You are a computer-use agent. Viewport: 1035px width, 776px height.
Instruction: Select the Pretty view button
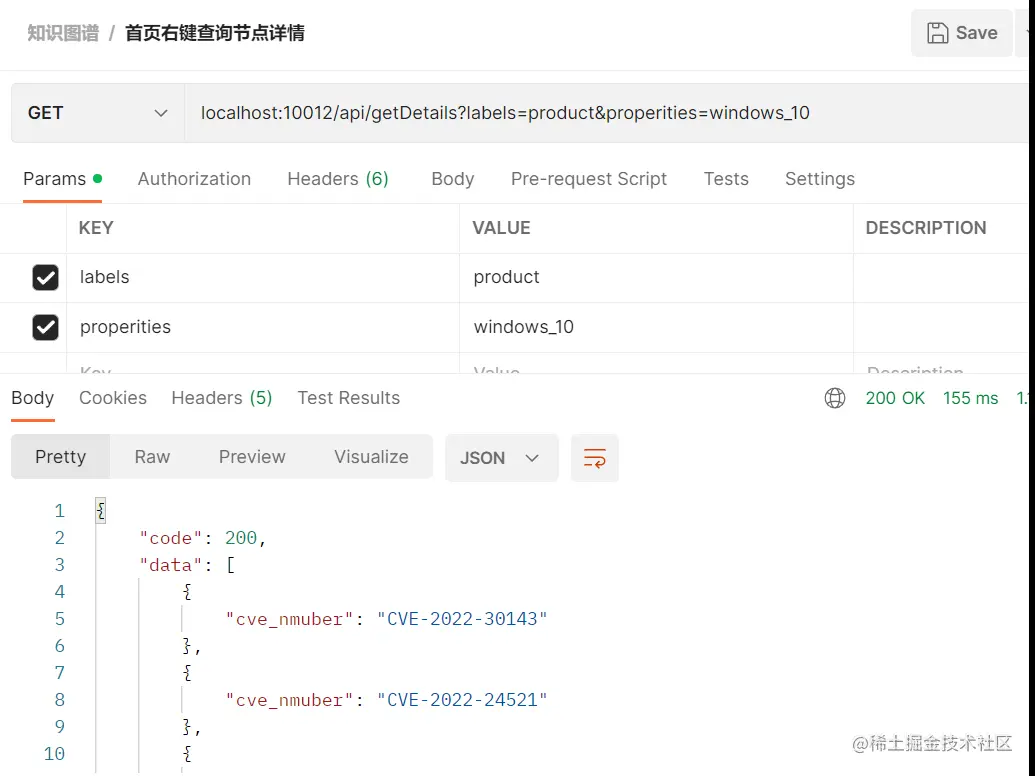tap(61, 457)
